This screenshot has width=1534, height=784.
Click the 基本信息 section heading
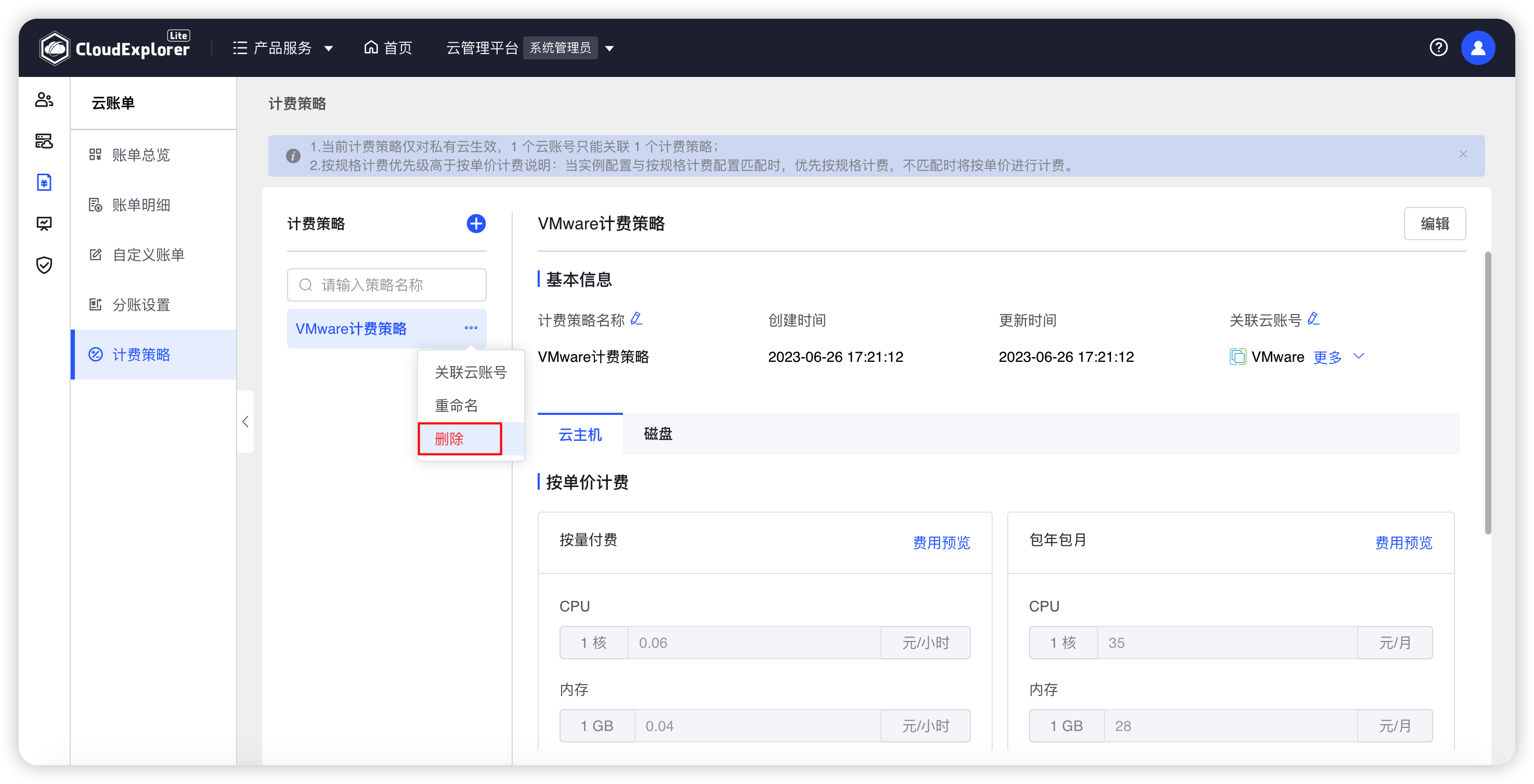coord(579,279)
